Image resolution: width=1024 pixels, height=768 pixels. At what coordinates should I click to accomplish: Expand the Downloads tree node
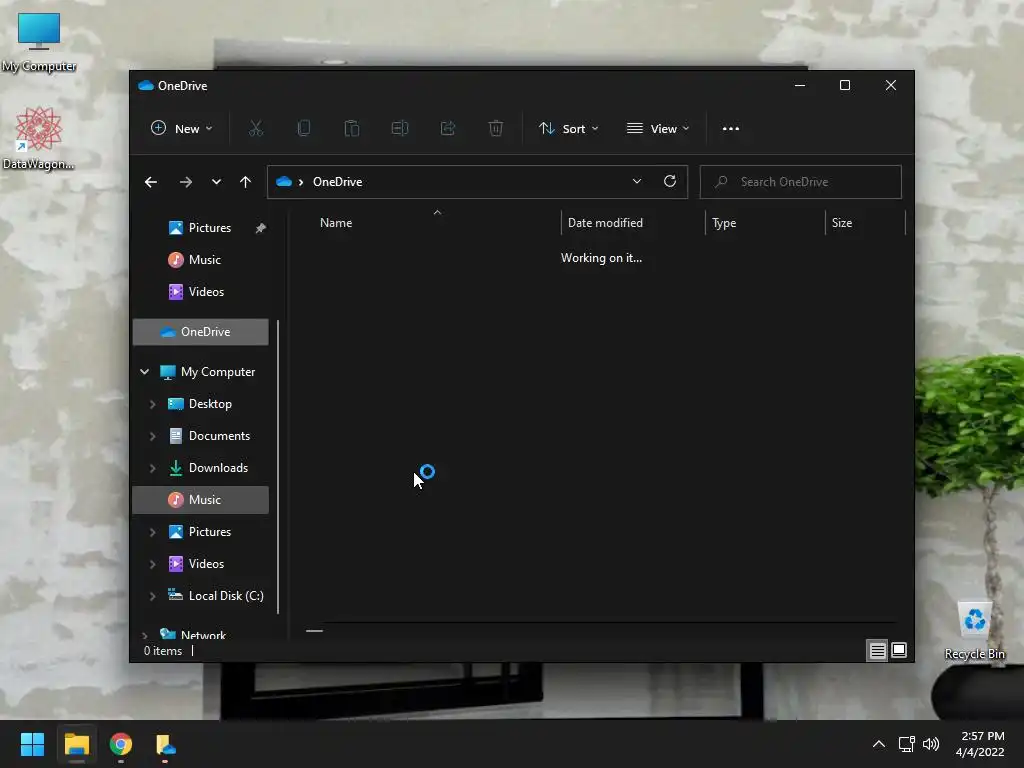152,468
